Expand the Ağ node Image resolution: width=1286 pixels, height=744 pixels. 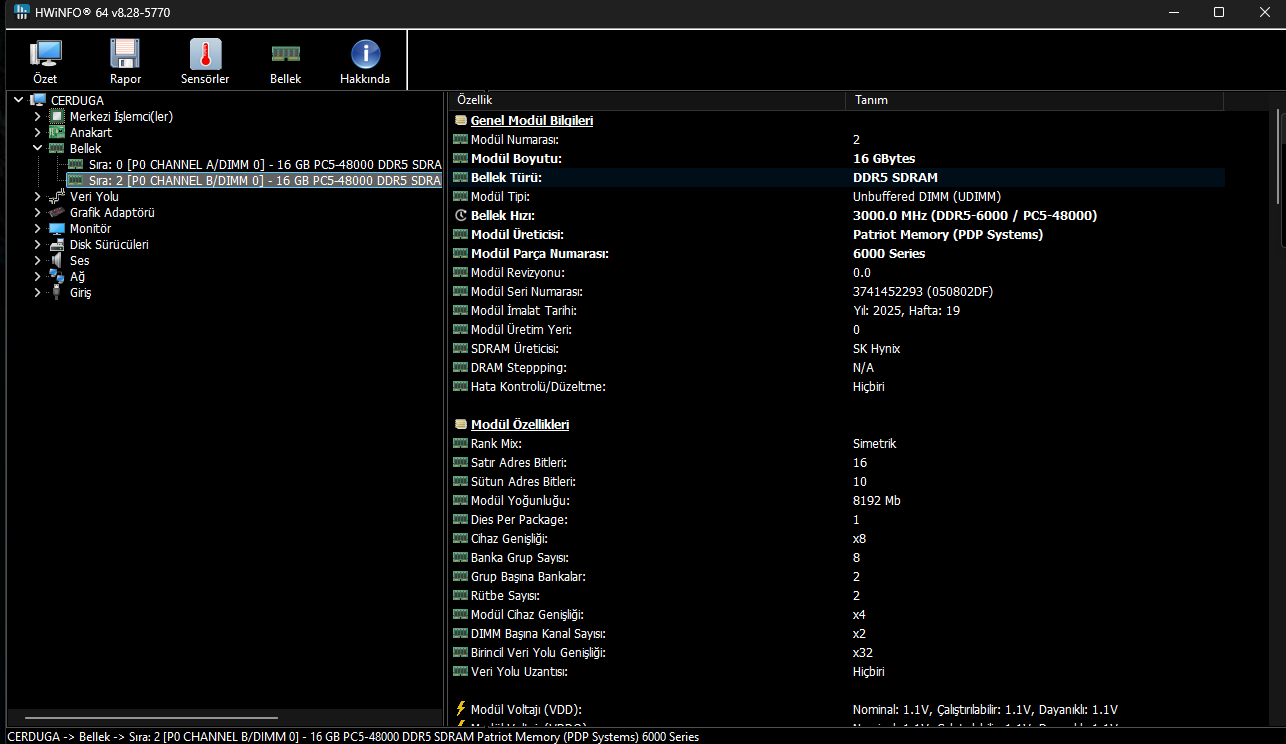(37, 276)
